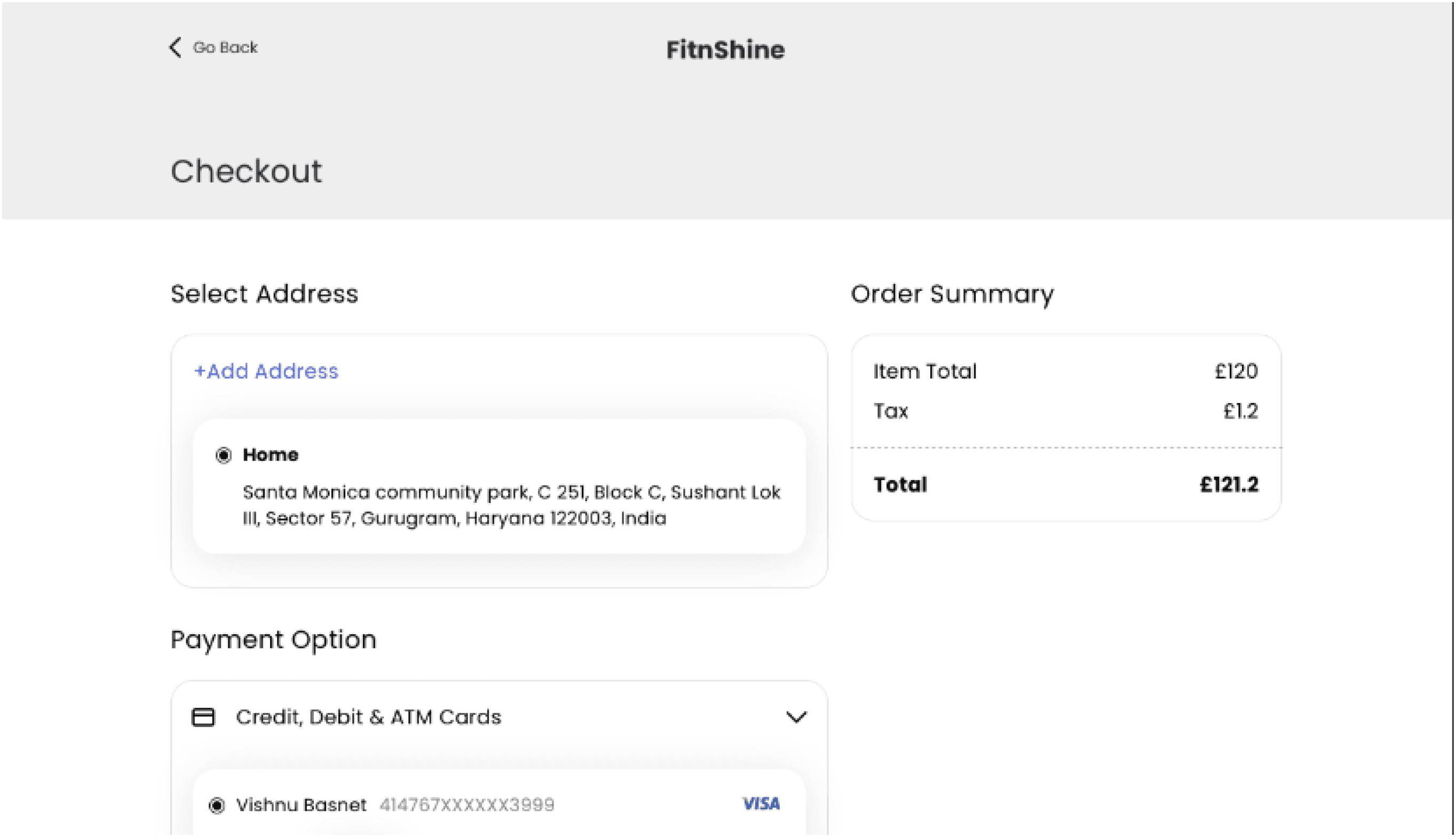This screenshot has height=837, width=1456.
Task: Click the Tax label
Action: (891, 411)
